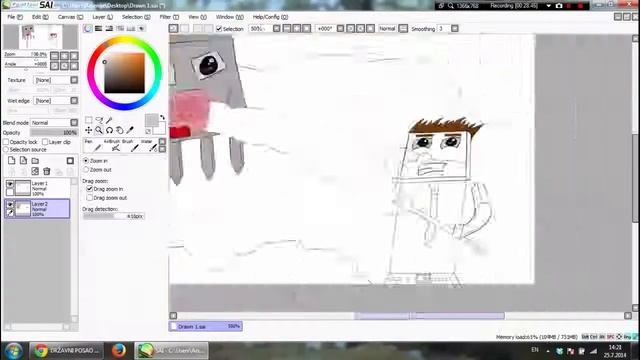Select the Zoom in radio option
Viewport: 640px width, 360px height.
(x=86, y=161)
